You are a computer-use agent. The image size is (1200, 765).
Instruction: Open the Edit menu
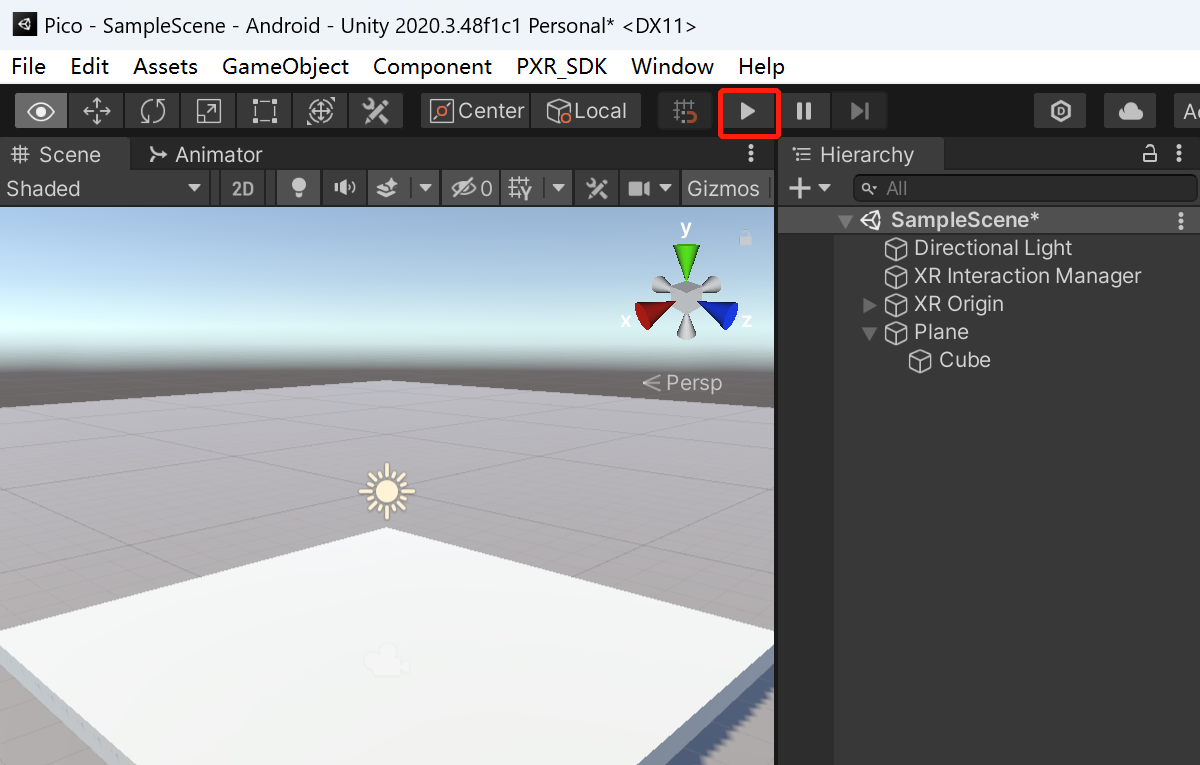coord(89,66)
